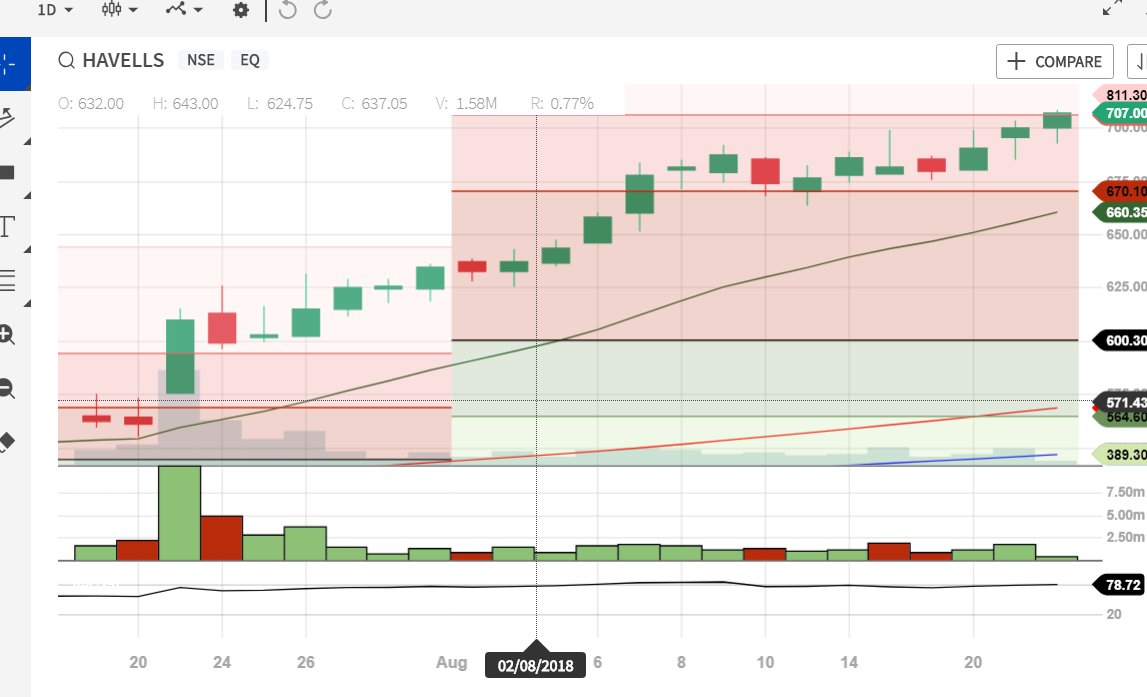Click the L: 624.75 low value

click(x=279, y=104)
